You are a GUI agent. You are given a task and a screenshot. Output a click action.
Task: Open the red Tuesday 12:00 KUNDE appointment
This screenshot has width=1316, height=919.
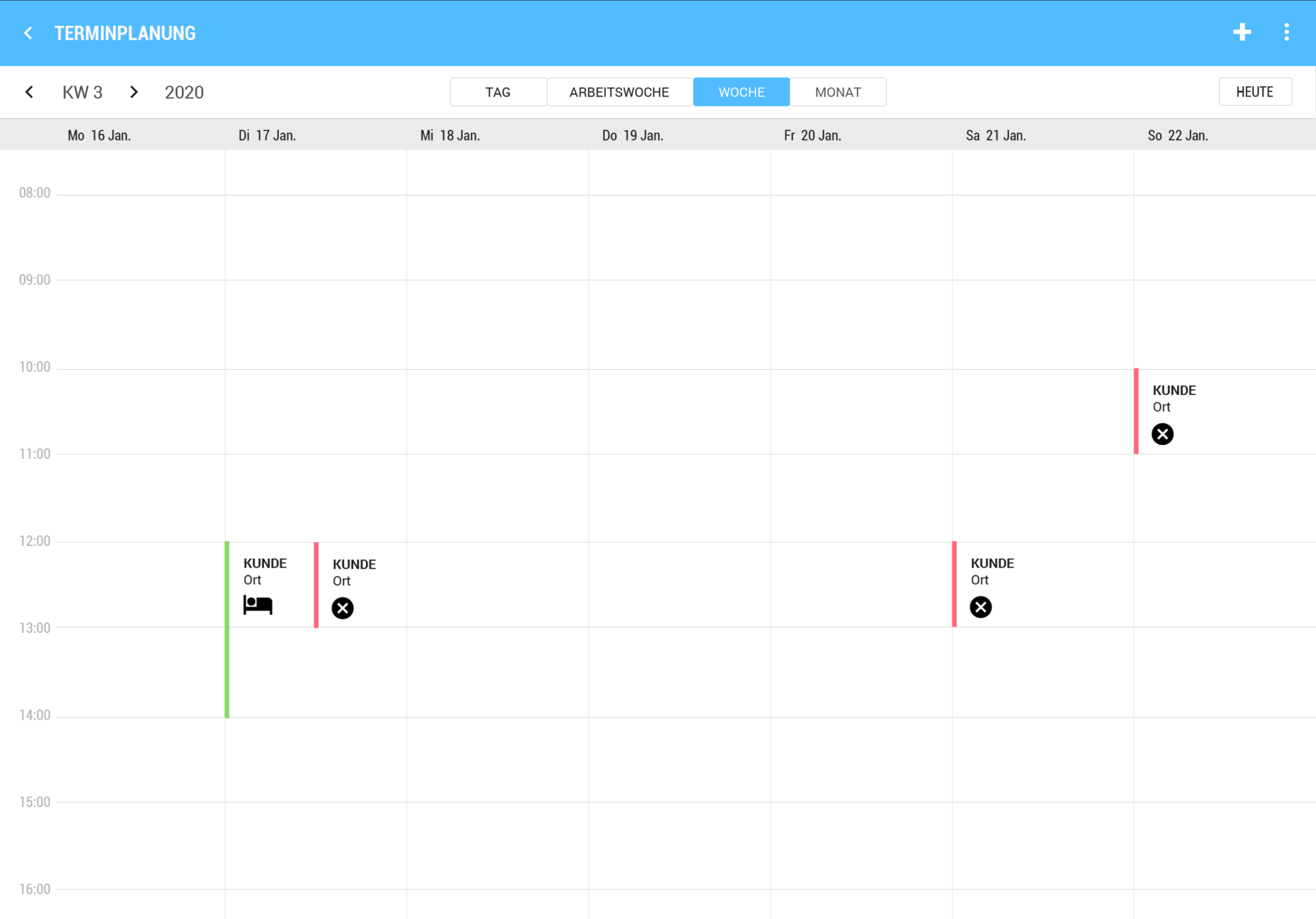(x=360, y=584)
